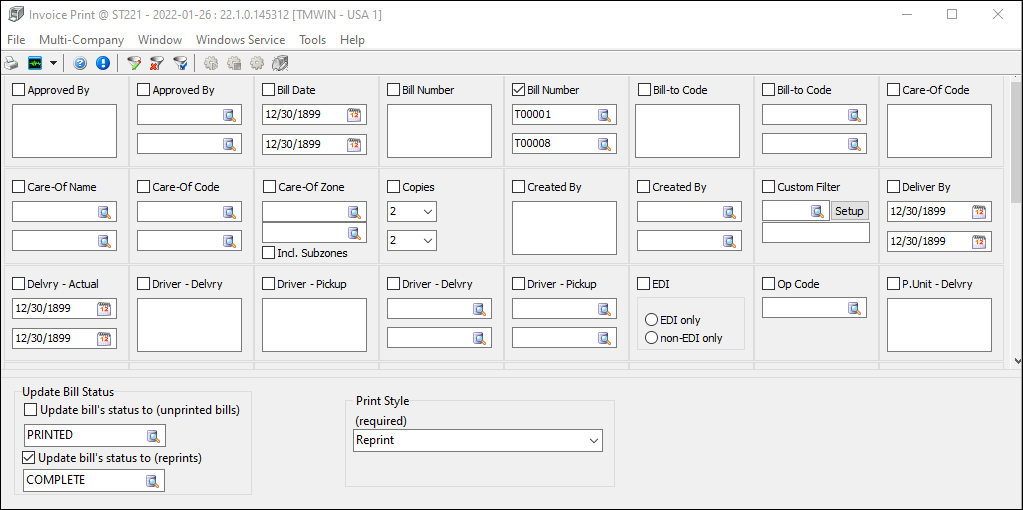Click lookup icon next to COMPLETE status
This screenshot has width=1023, height=510.
point(152,480)
